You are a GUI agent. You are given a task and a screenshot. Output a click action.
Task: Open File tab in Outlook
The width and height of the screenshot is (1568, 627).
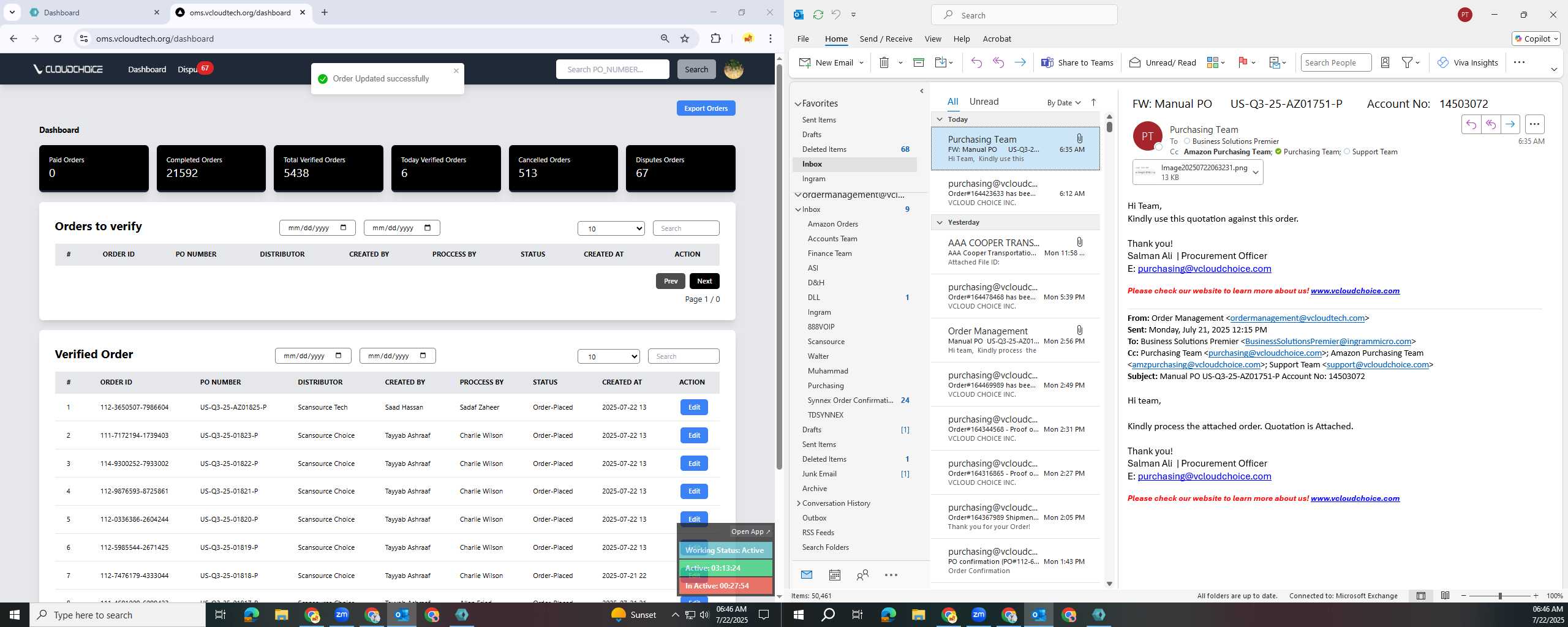(x=802, y=39)
